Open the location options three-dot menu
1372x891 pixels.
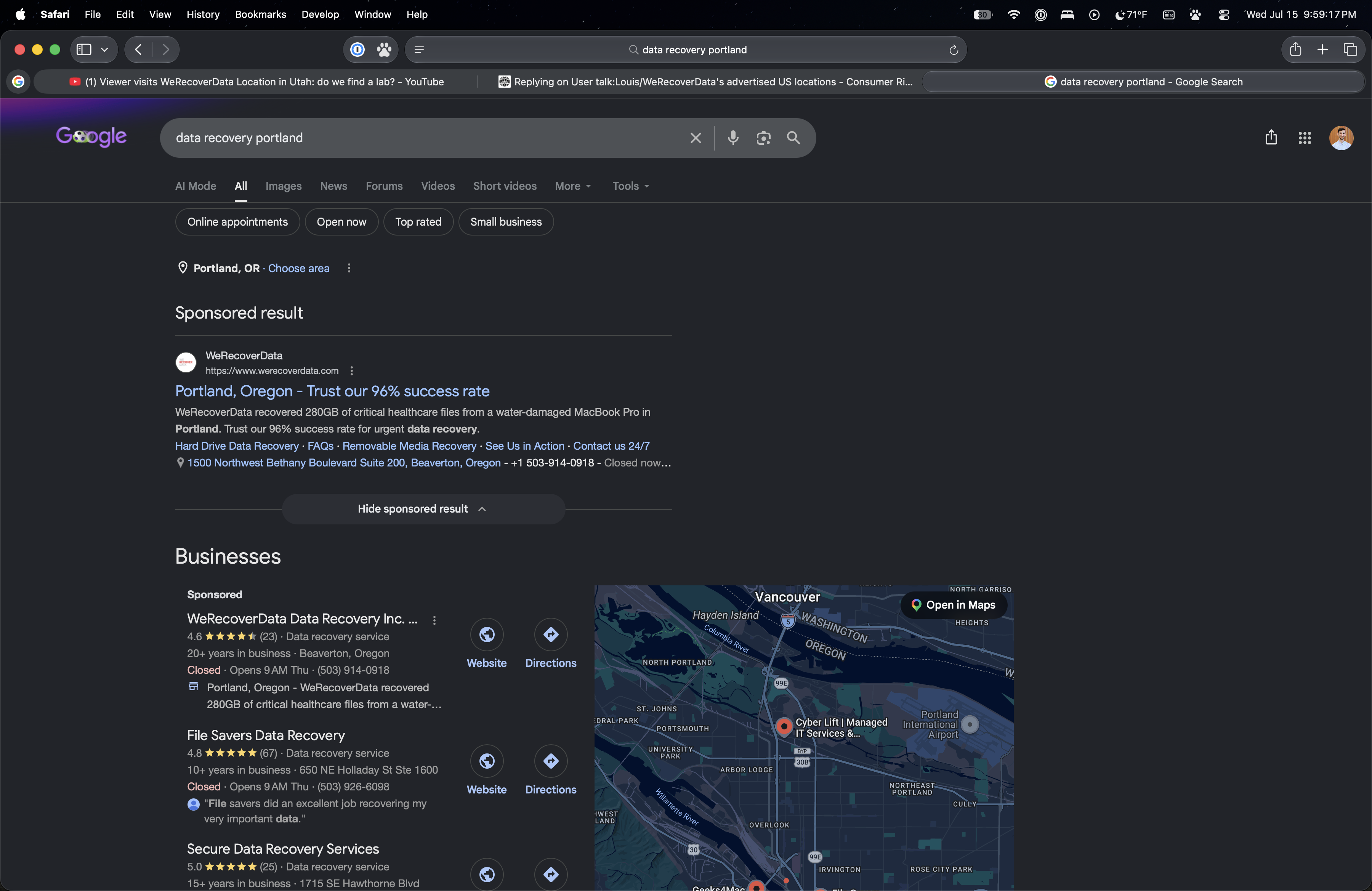click(x=349, y=268)
